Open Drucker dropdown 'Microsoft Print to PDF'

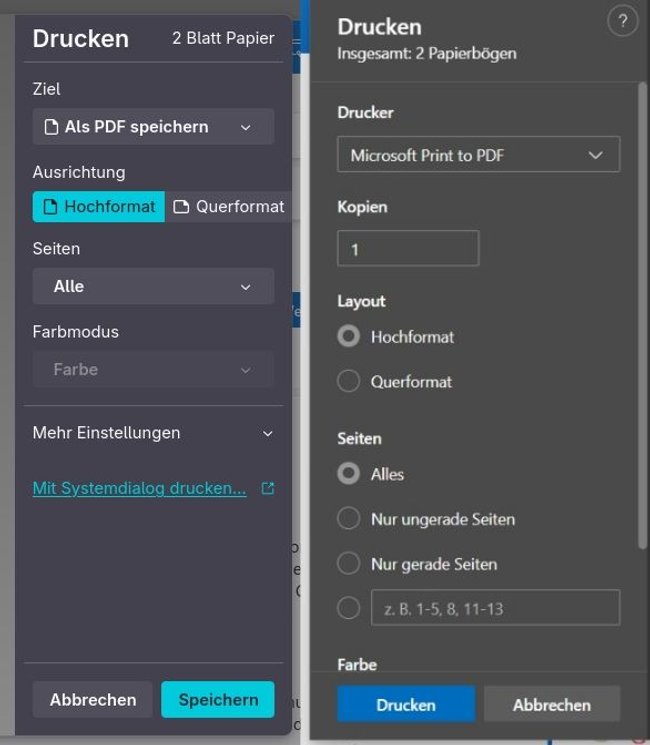pyautogui.click(x=478, y=154)
